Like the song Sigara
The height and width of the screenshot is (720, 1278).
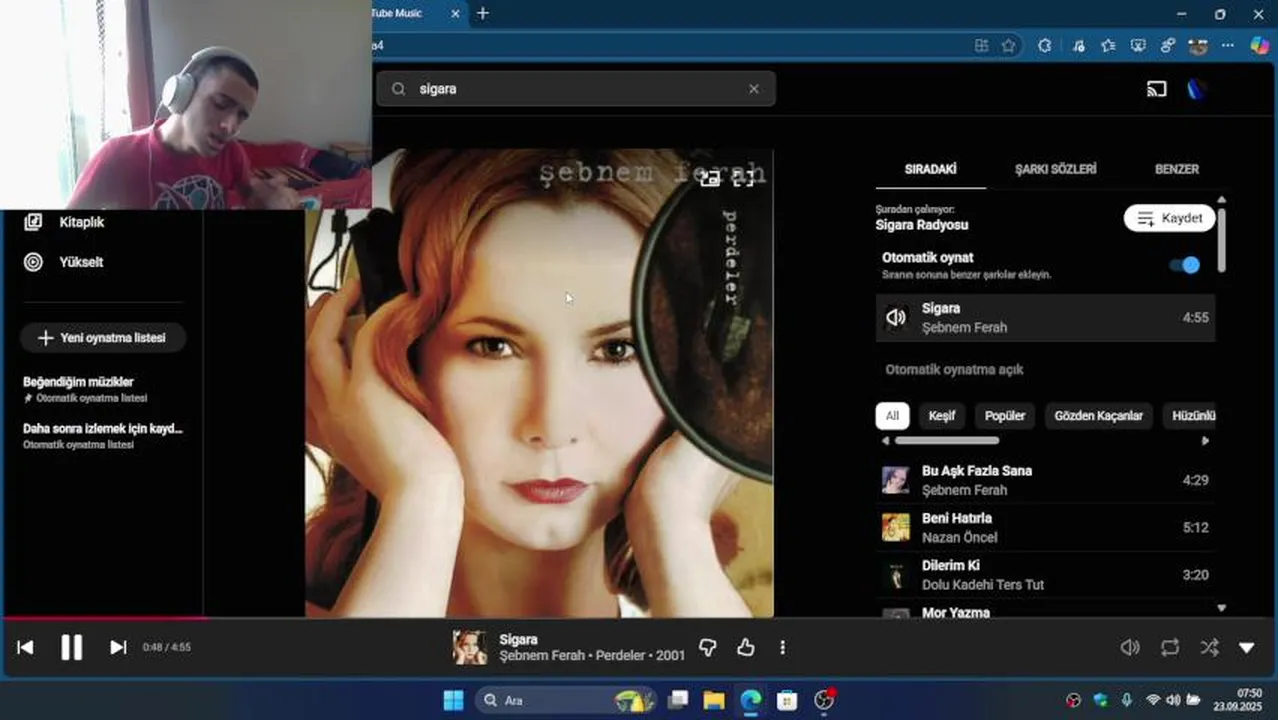point(746,648)
